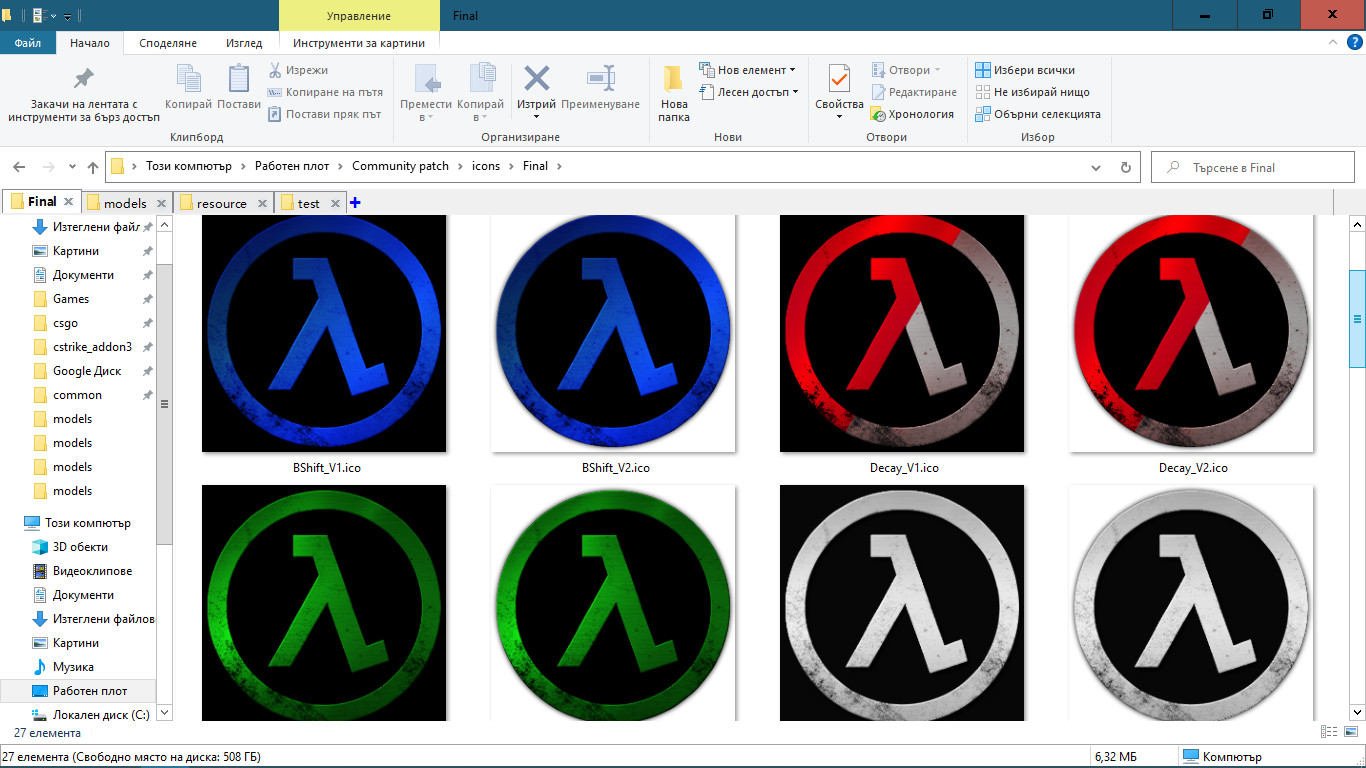The height and width of the screenshot is (768, 1366).
Task: Click the Постави (Paste) icon
Action: [x=237, y=88]
